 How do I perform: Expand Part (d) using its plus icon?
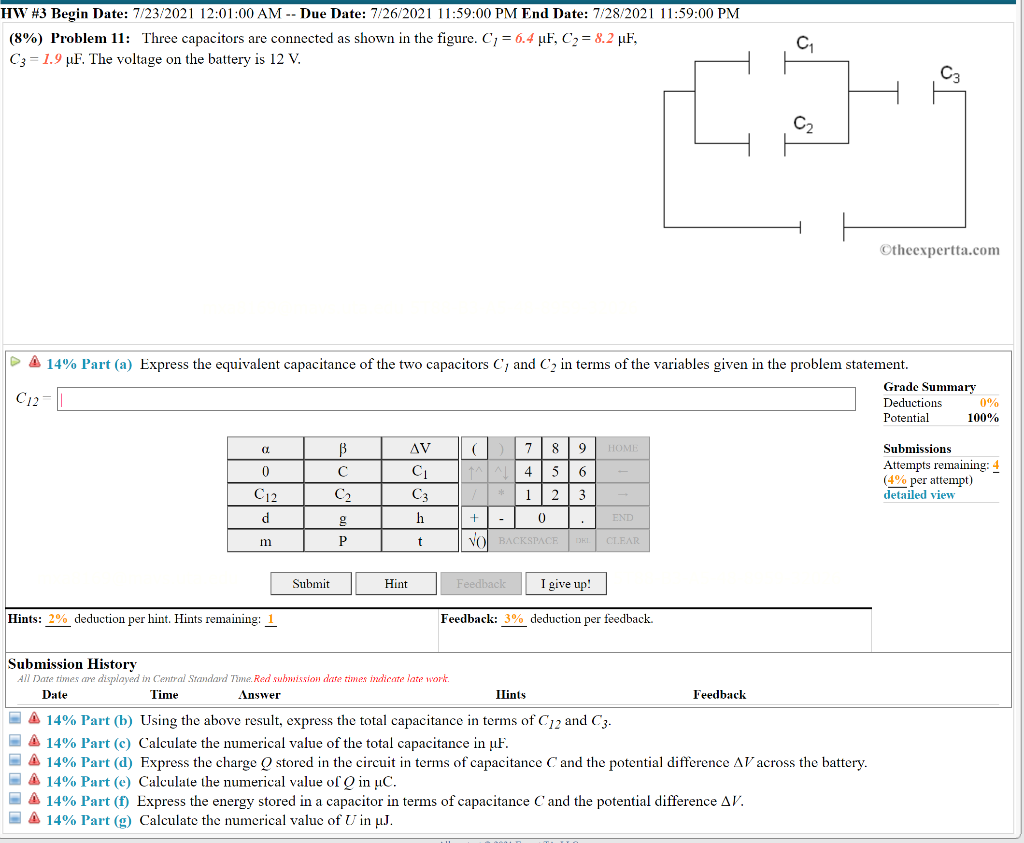coord(15,761)
